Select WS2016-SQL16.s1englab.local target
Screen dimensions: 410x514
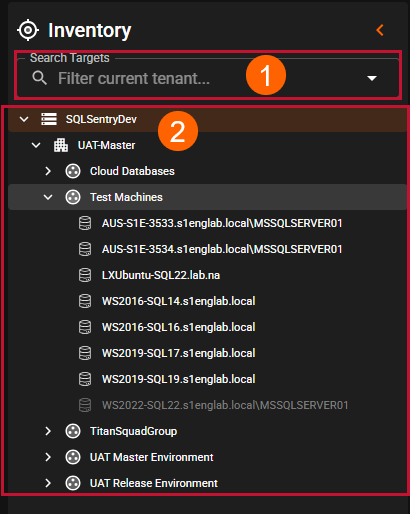click(x=179, y=327)
